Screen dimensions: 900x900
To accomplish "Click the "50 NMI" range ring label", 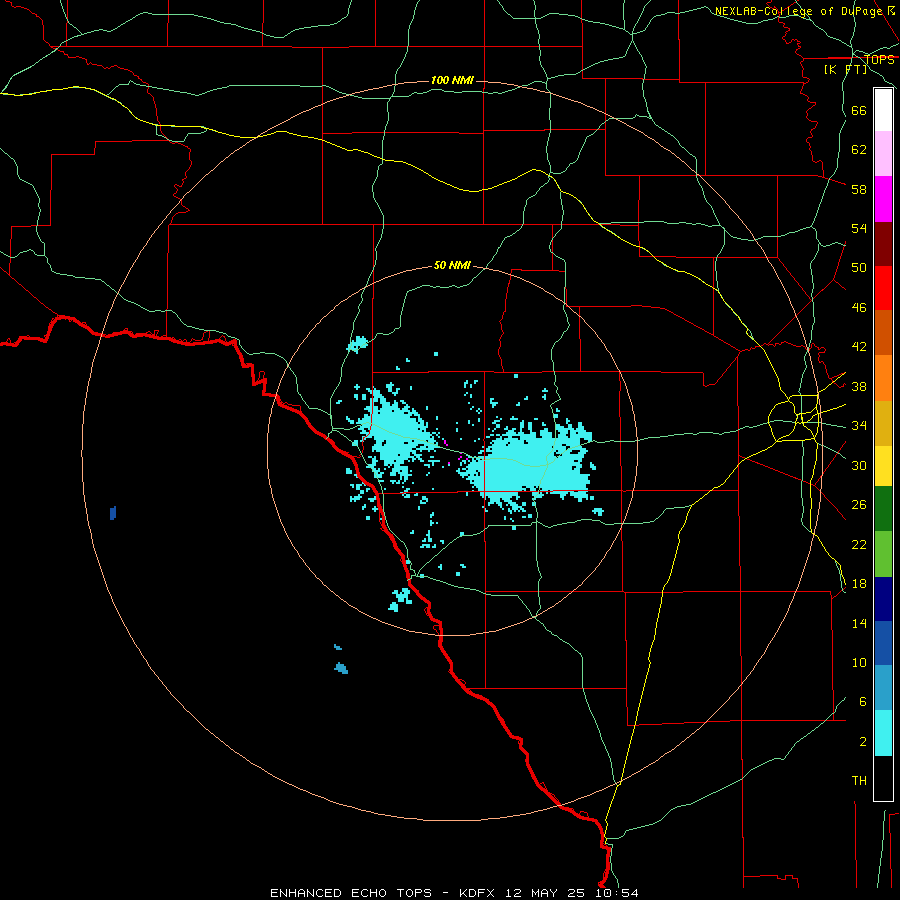I will (x=452, y=265).
